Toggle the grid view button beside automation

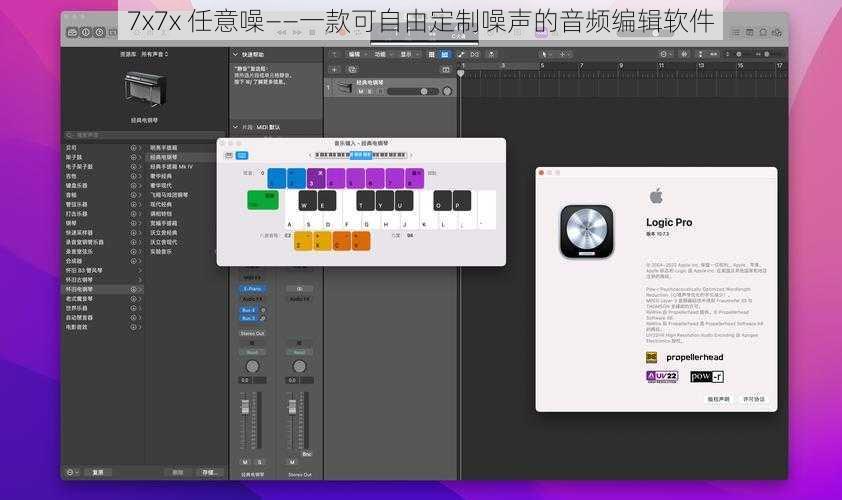(x=431, y=54)
